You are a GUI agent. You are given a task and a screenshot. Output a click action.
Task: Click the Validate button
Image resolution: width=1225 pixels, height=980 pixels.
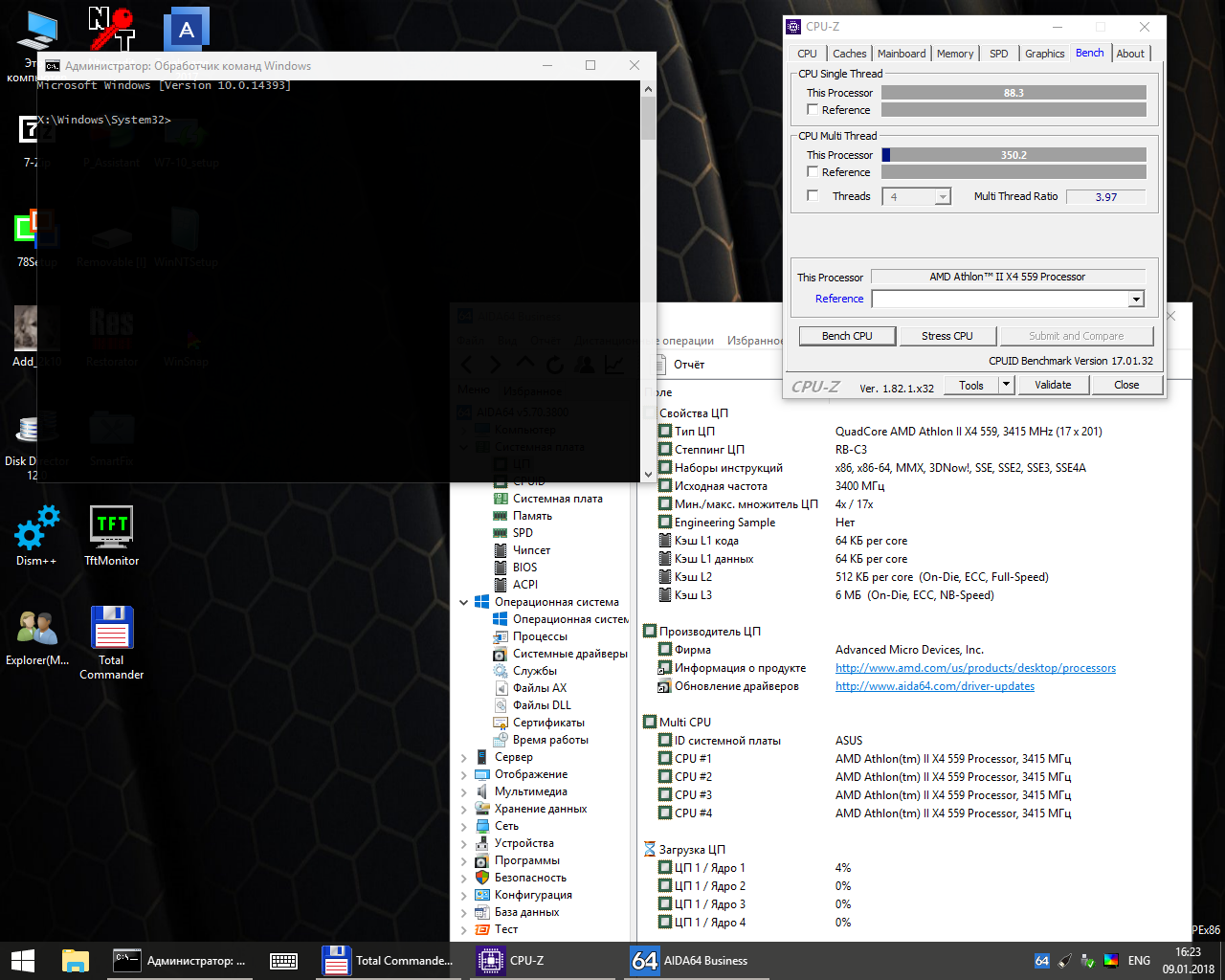click(1053, 385)
